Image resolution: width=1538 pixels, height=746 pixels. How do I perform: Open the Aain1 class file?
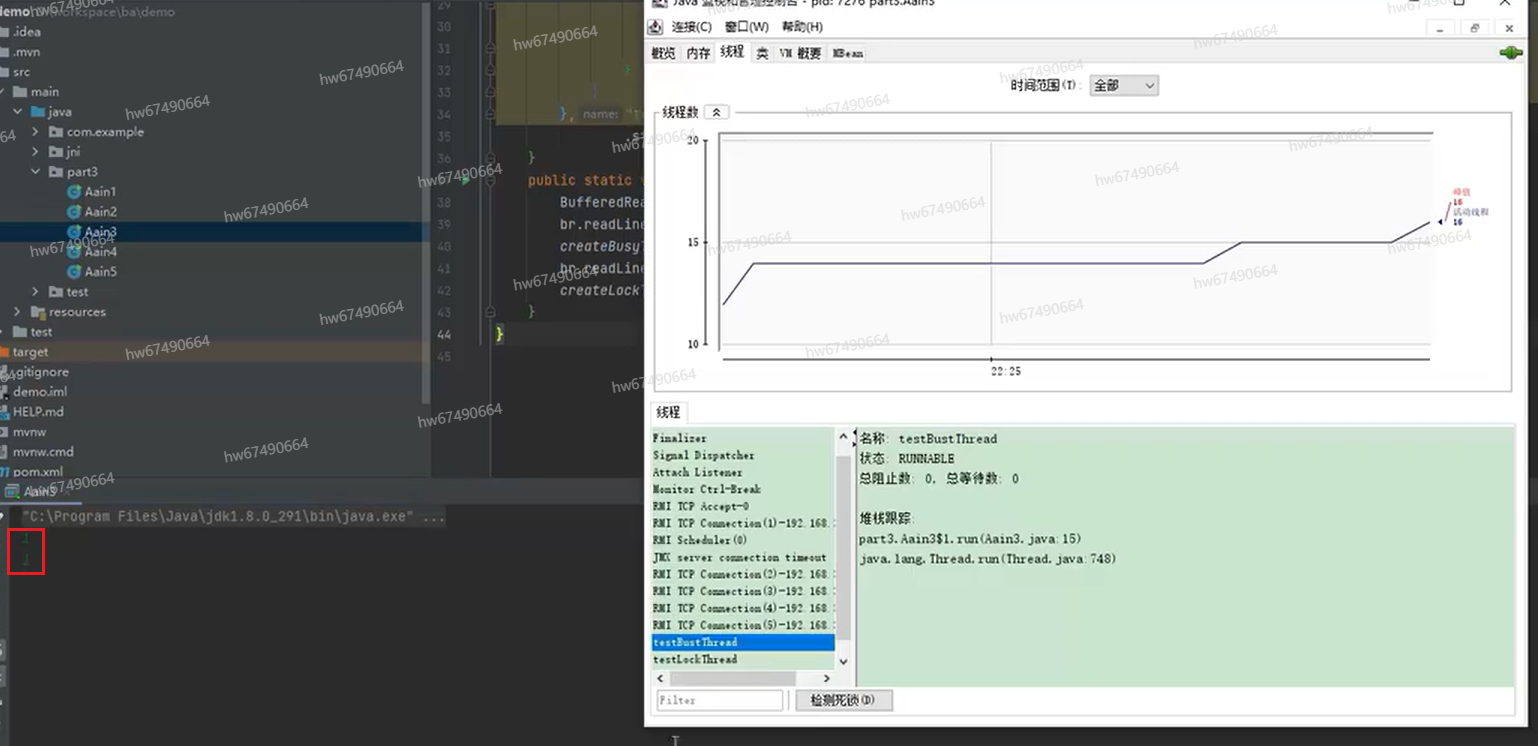click(x=99, y=192)
